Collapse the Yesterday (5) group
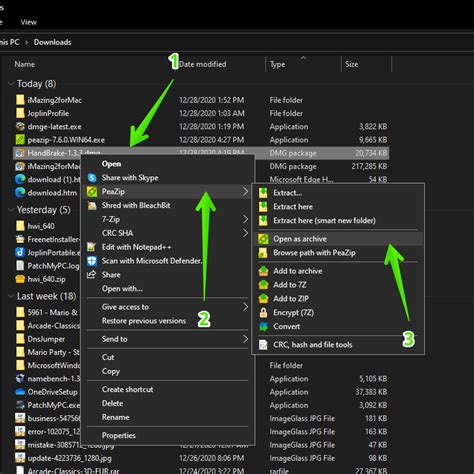 [x=11, y=210]
